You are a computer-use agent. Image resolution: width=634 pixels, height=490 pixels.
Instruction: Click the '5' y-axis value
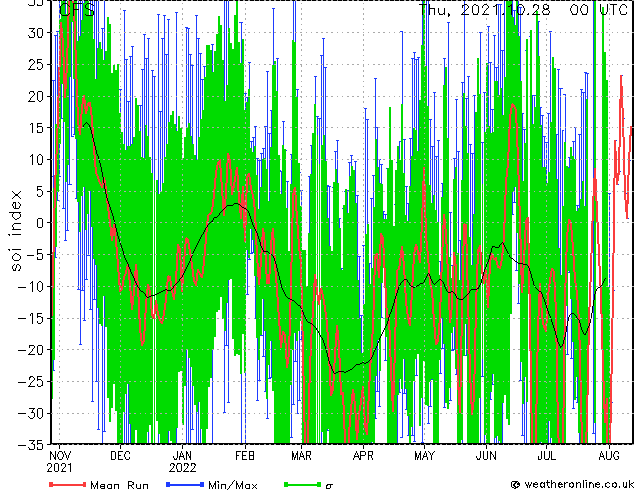tap(40, 191)
